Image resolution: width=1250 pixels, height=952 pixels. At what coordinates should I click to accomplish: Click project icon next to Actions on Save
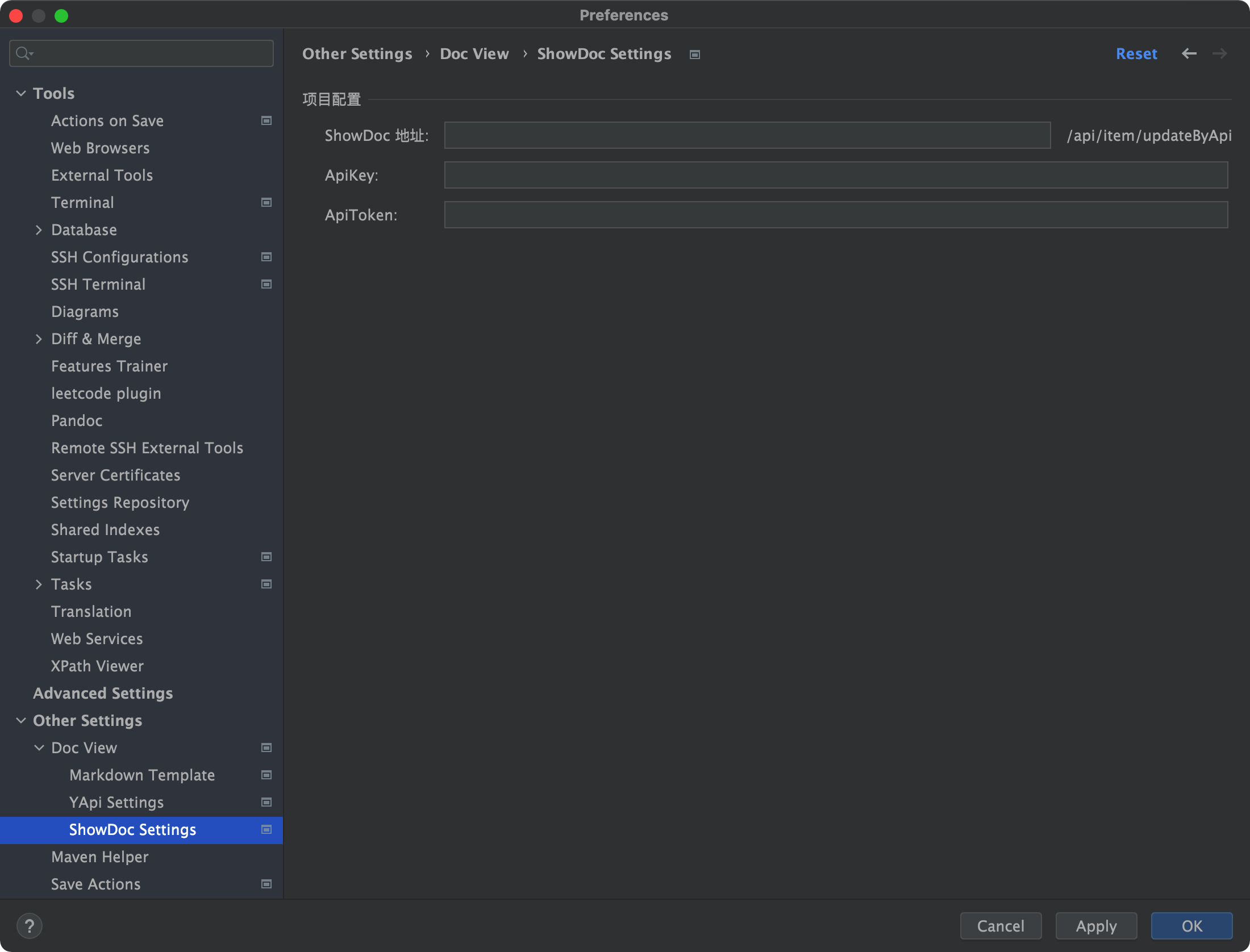(266, 120)
